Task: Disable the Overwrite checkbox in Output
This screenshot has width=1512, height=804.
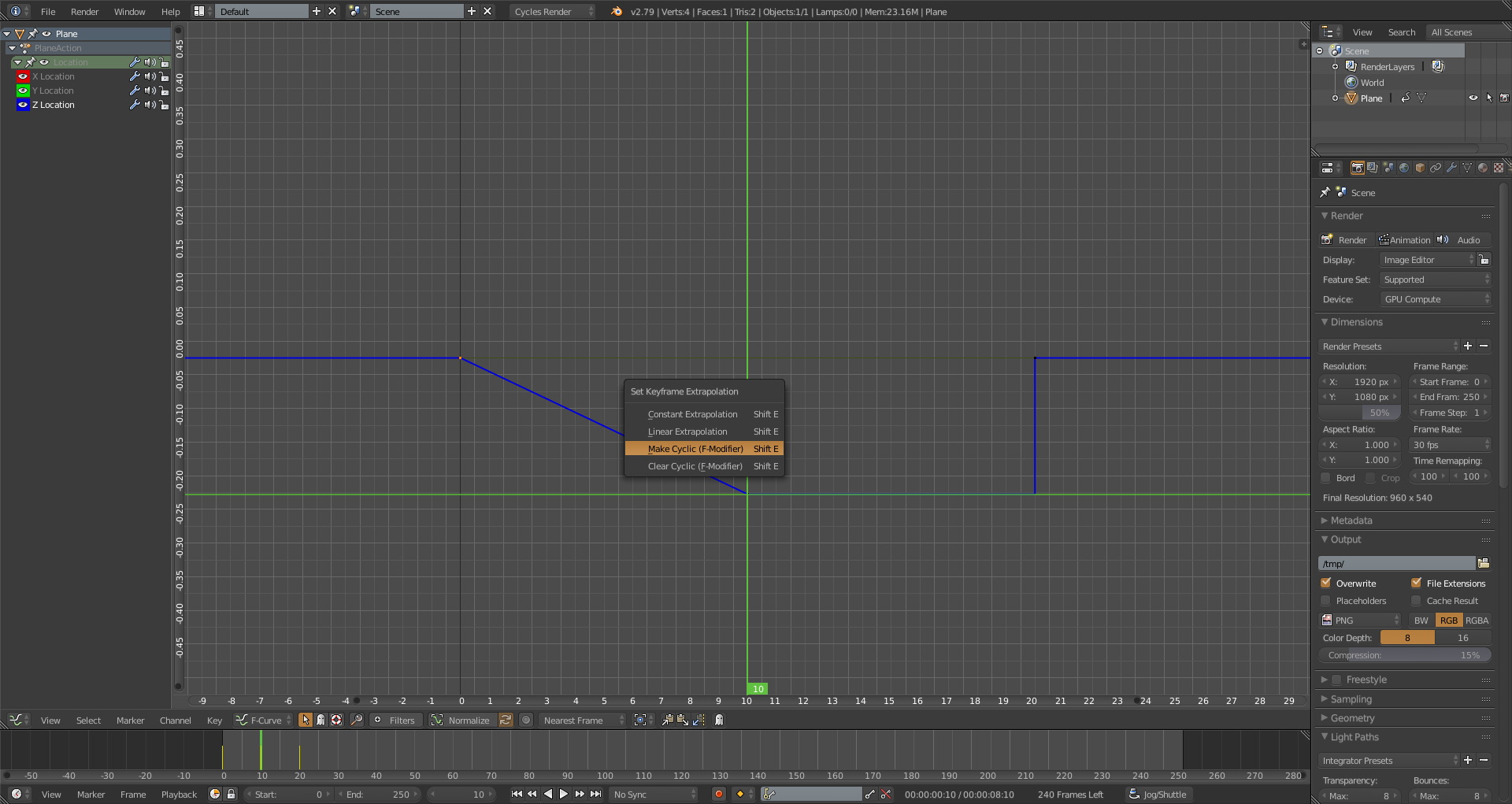Action: 1327,583
